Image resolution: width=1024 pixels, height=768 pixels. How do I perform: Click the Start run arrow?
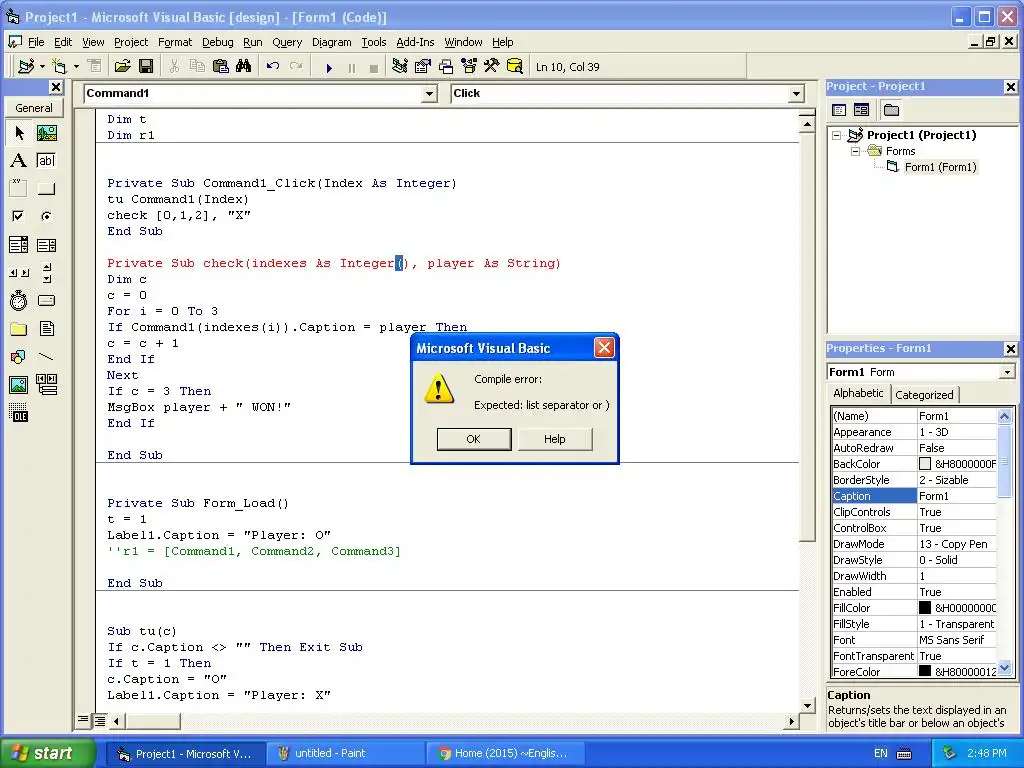[x=329, y=67]
